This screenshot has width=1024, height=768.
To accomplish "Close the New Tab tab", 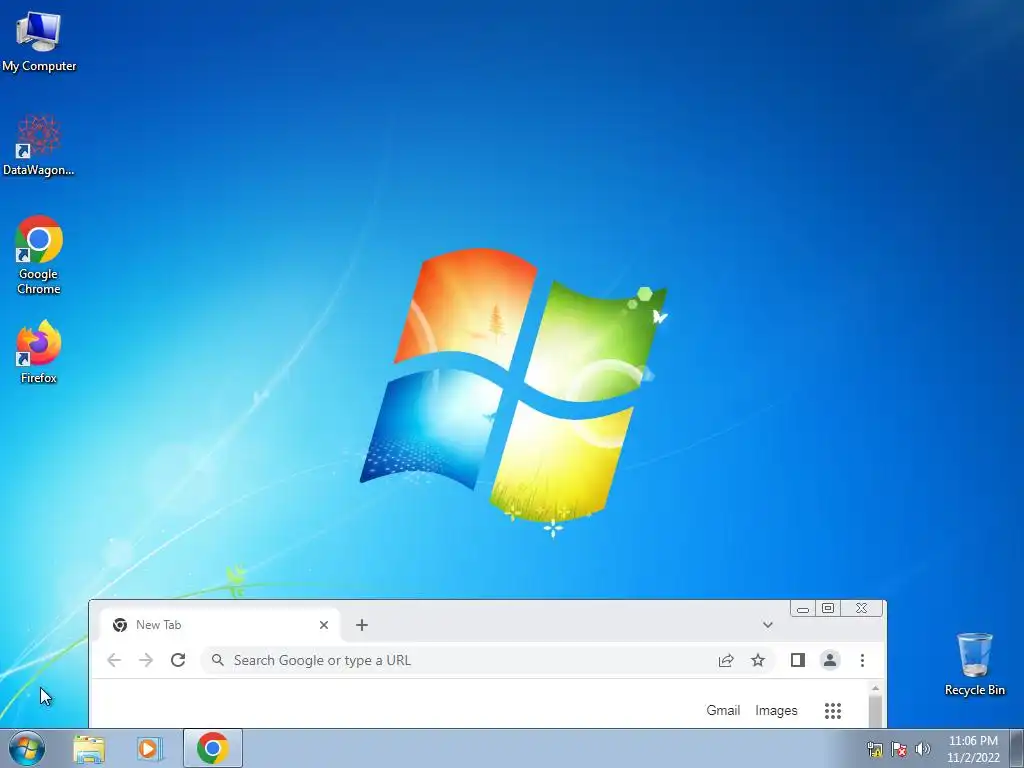I will click(x=323, y=625).
